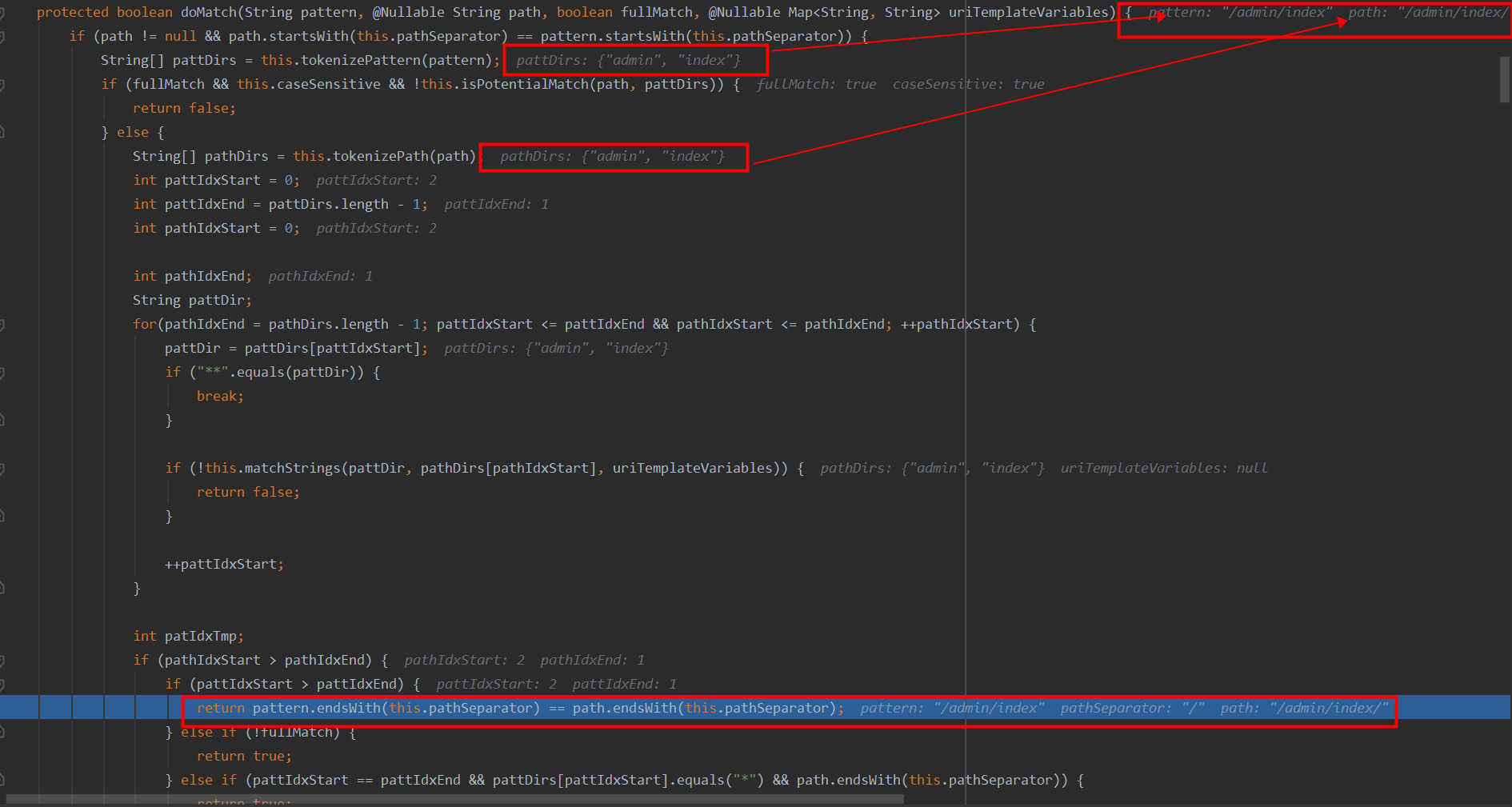The image size is (1512, 807).
Task: Click line 'int pathIdxStart = 0;'
Action: 216,229
